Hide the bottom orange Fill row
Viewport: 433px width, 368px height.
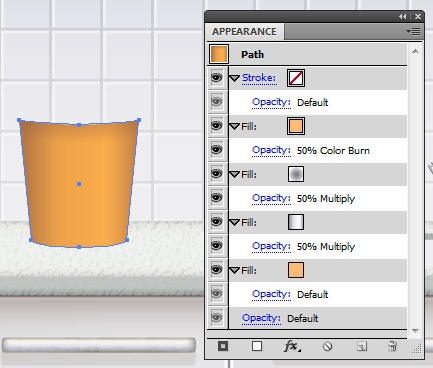tap(217, 270)
